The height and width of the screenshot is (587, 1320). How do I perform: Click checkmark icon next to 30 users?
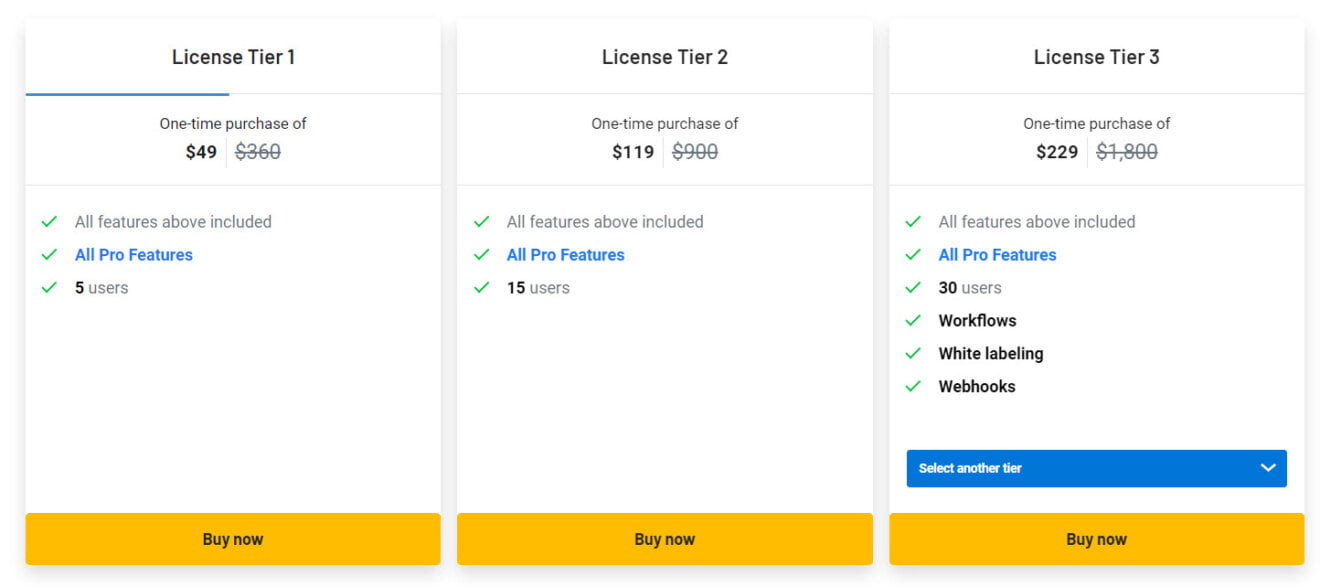[913, 288]
